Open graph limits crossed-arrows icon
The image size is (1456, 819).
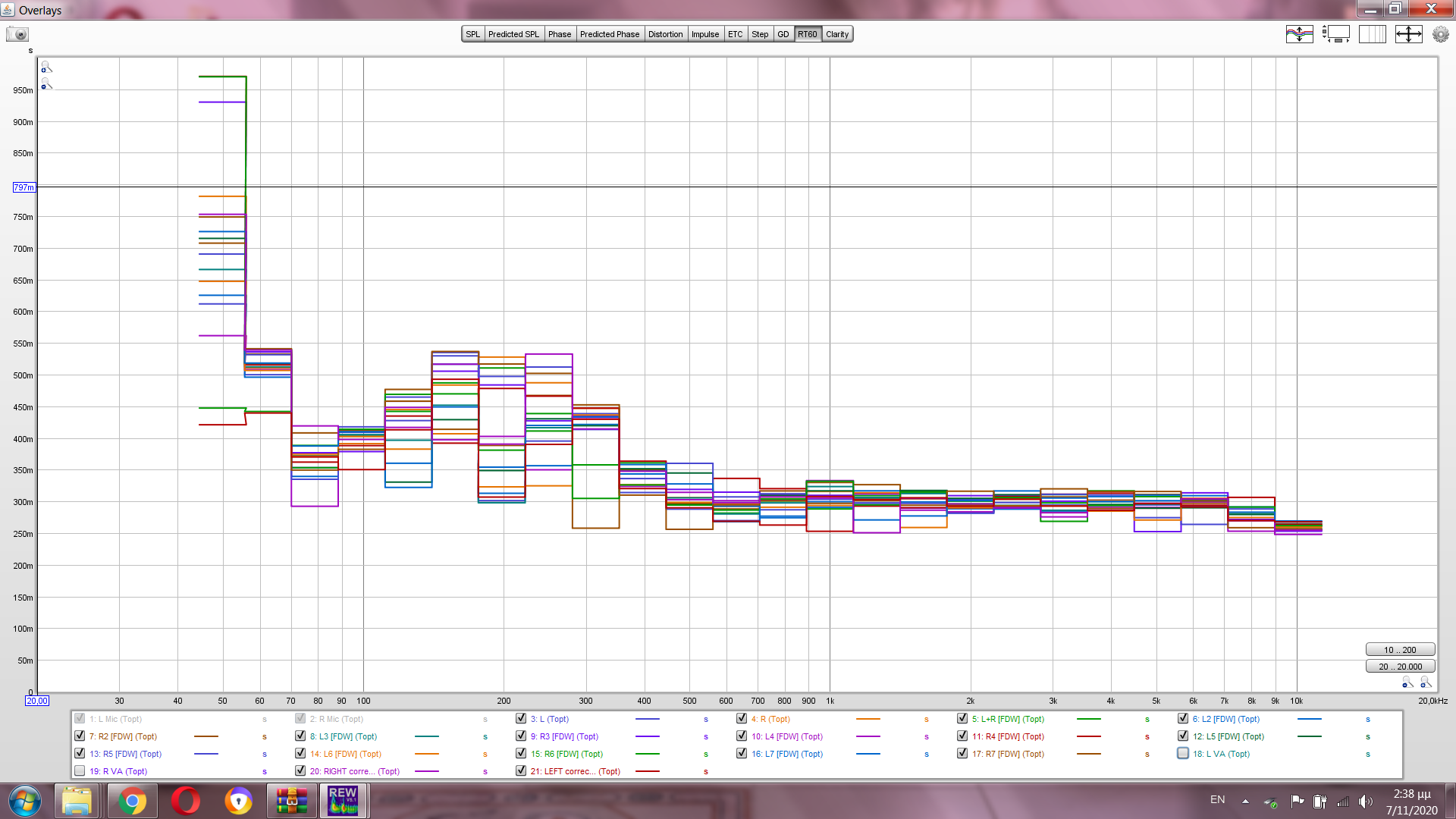1408,34
